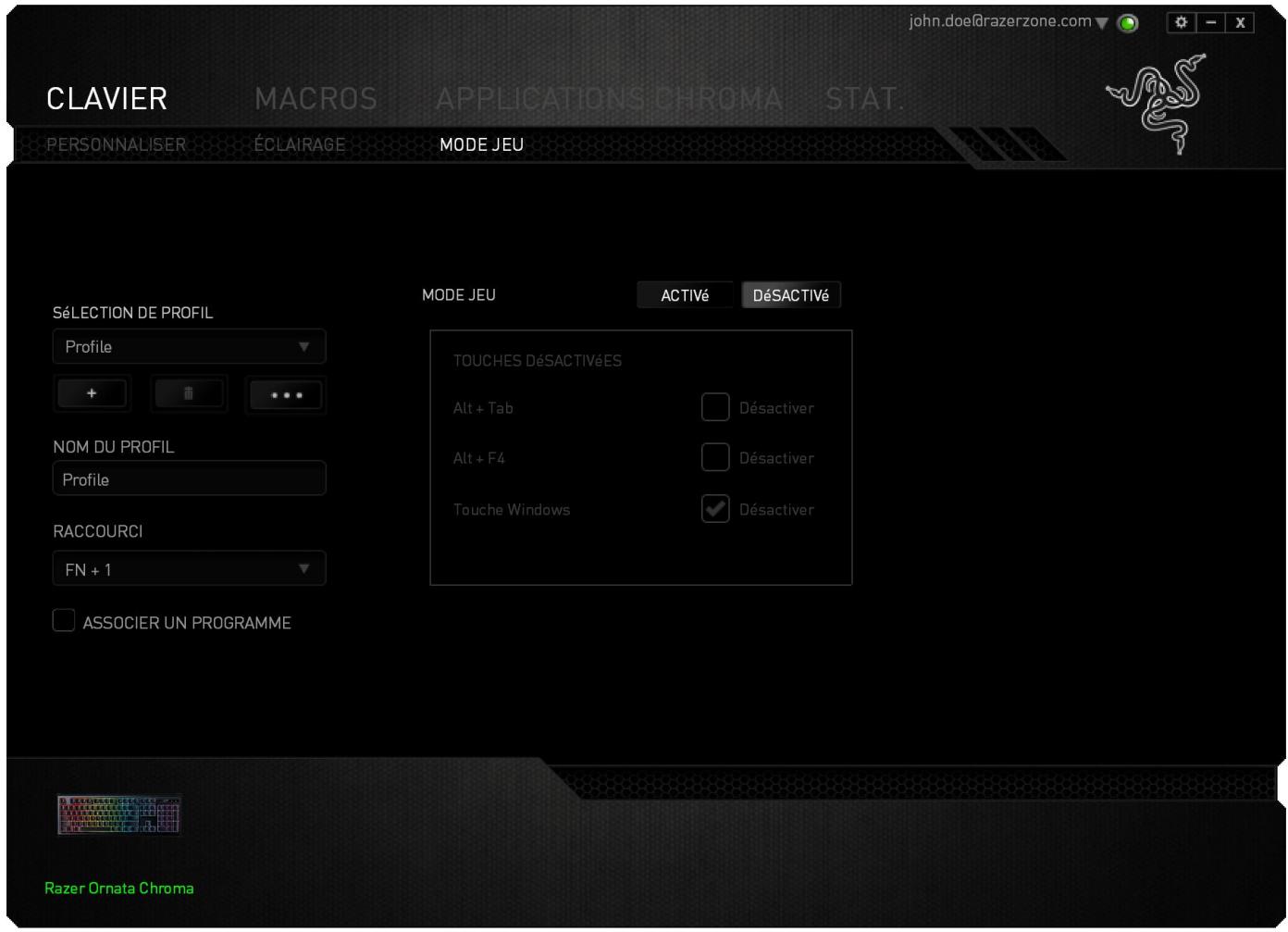Screen dimensions: 1288x932
Task: Enable ASSOCIER UN PROGRAMME checkbox
Action: [x=64, y=621]
